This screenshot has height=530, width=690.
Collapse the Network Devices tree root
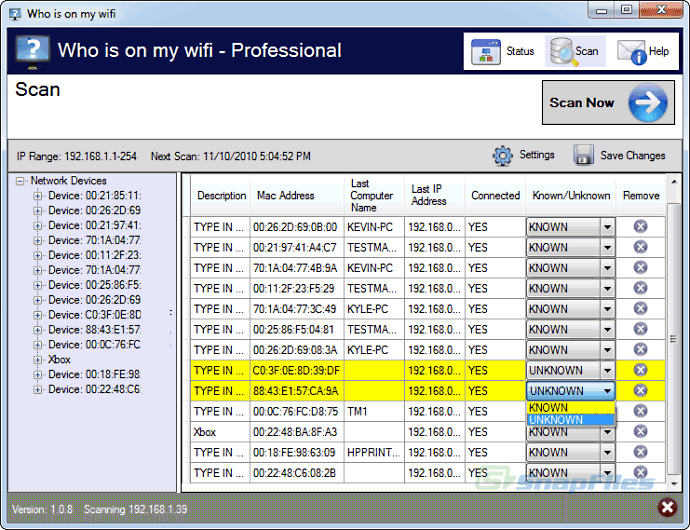20,181
